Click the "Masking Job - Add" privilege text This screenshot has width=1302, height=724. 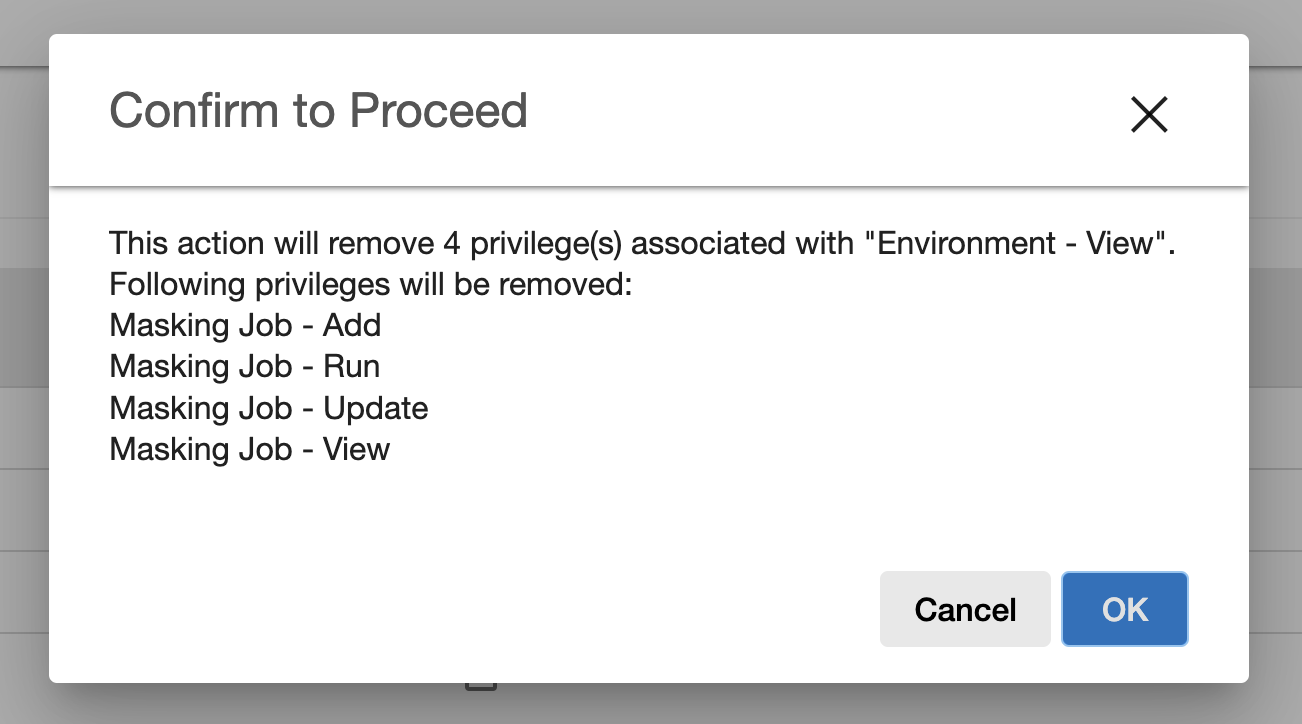pyautogui.click(x=245, y=326)
